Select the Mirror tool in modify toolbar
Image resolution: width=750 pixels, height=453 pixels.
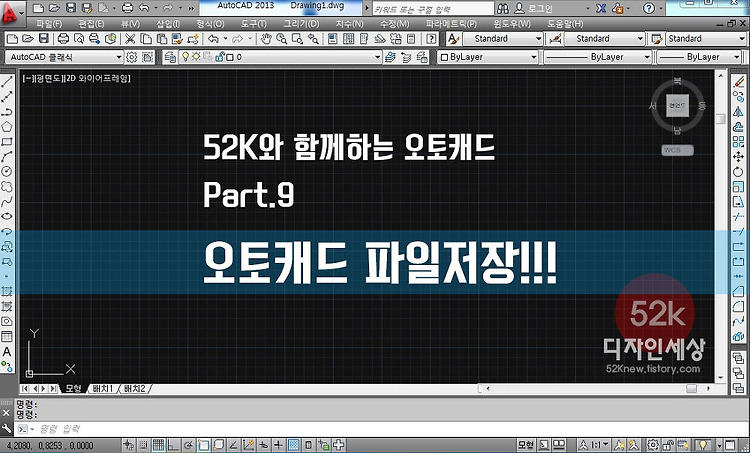point(739,111)
